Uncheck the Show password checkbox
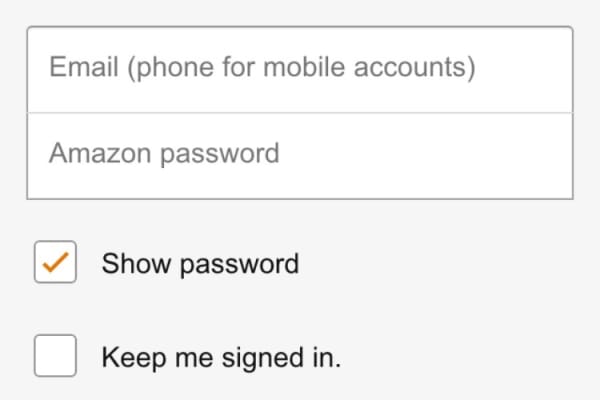 [x=55, y=263]
